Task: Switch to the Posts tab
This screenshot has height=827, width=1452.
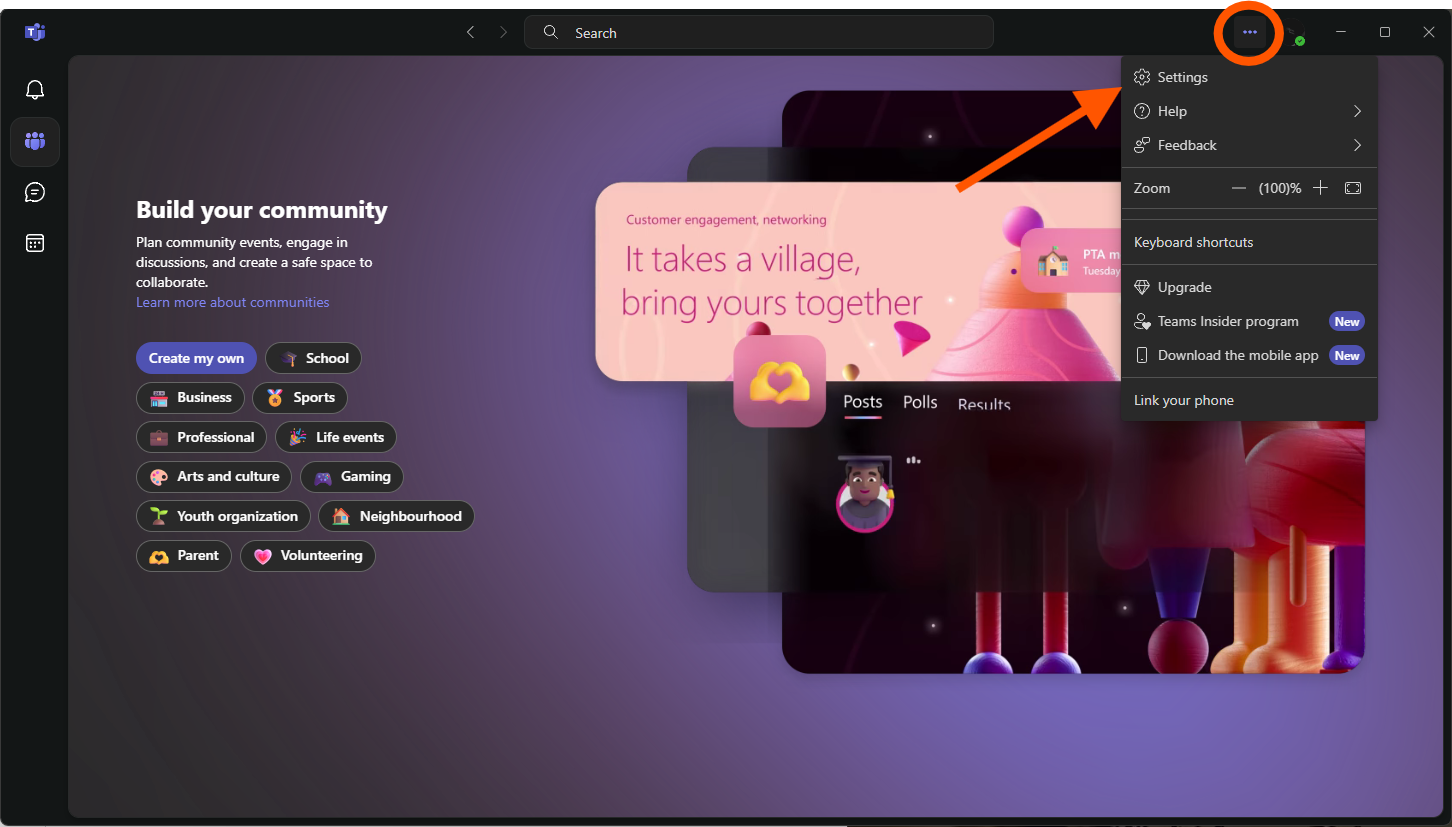Action: coord(862,402)
